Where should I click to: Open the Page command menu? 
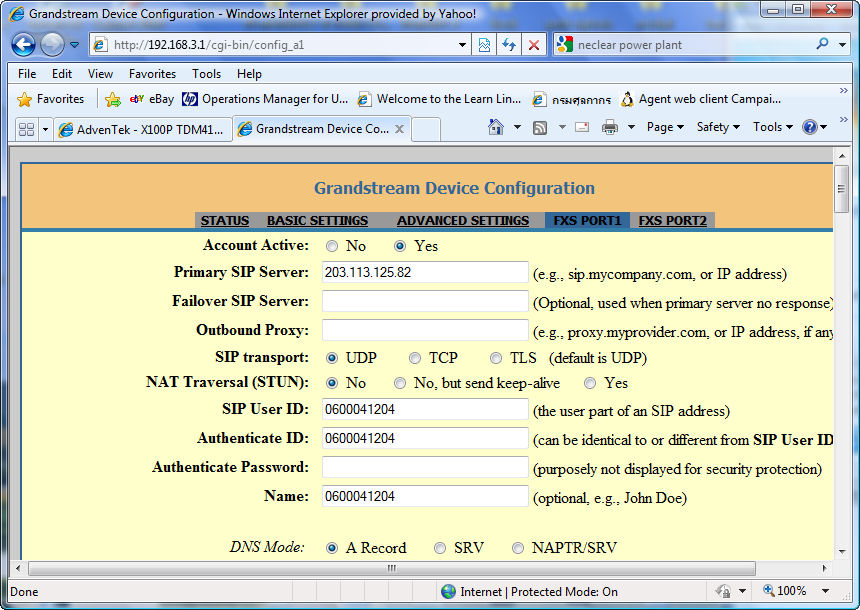(x=665, y=127)
